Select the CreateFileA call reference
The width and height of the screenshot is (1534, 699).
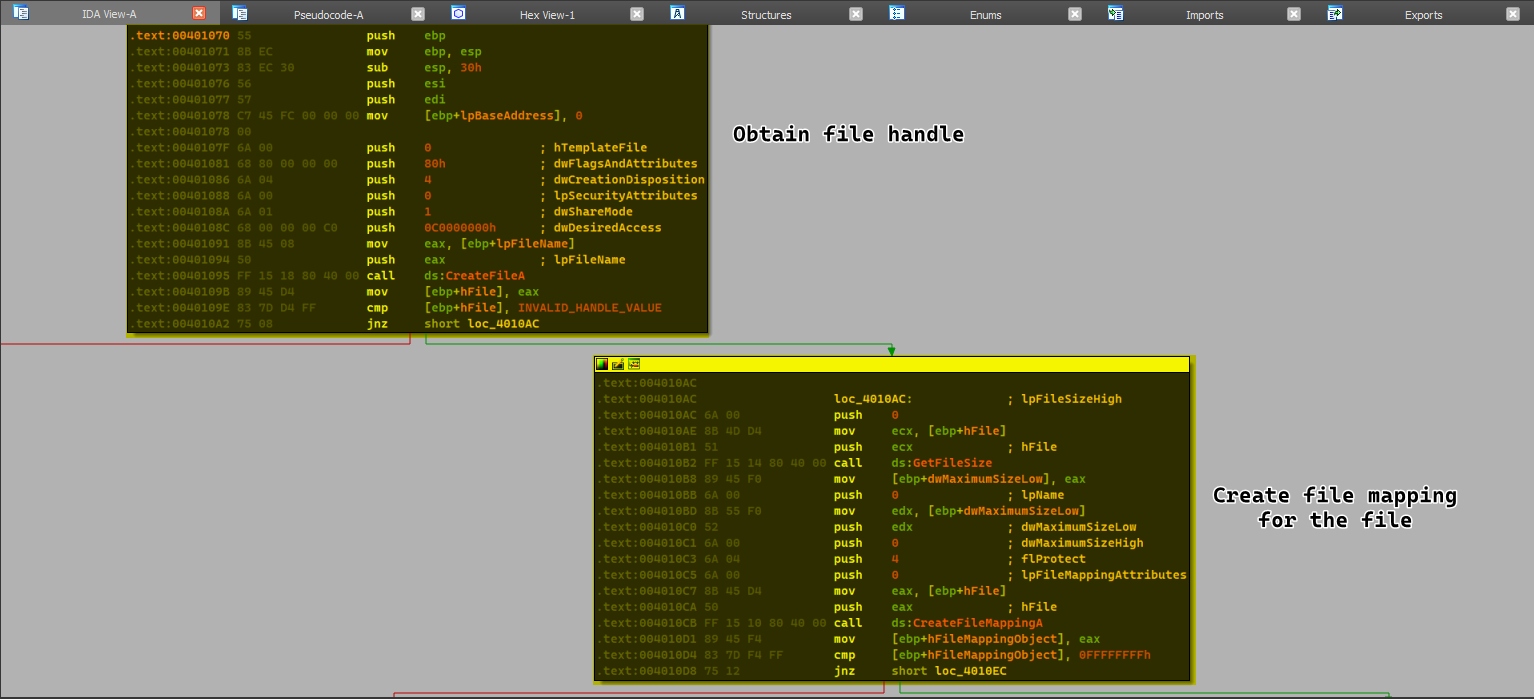[x=486, y=276]
